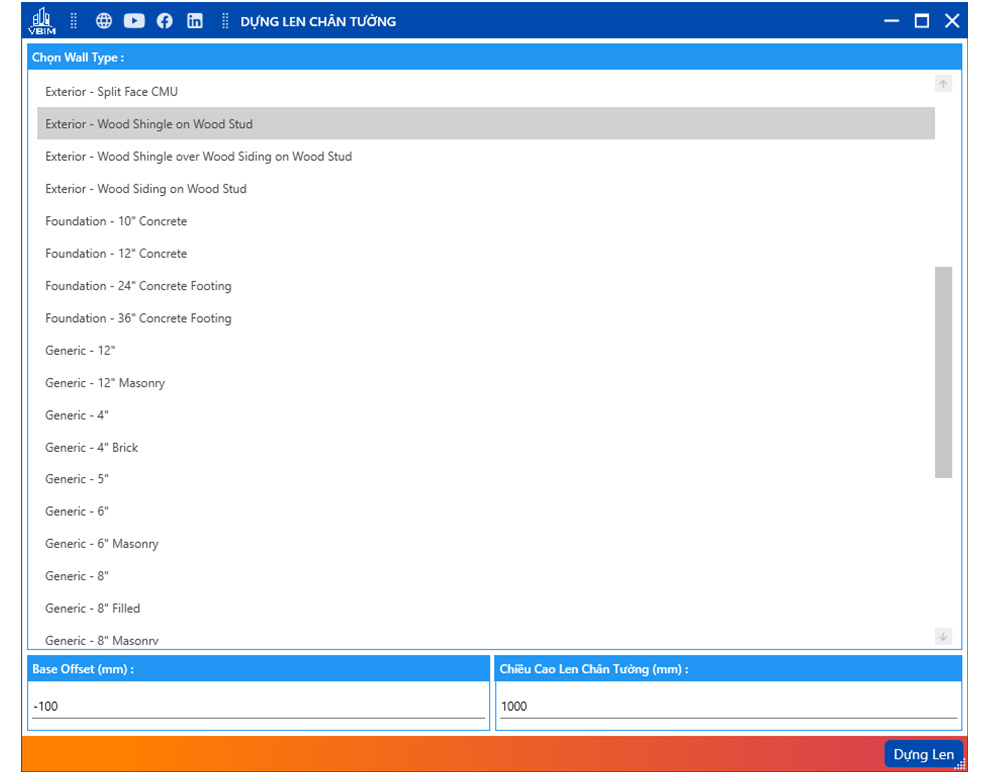Screen dimensions: 983x773
Task: Click the Base Offset input field
Action: coord(258,706)
